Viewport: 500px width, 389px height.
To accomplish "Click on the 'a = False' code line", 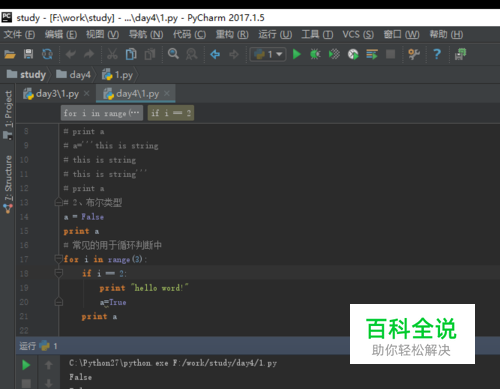I will click(84, 217).
